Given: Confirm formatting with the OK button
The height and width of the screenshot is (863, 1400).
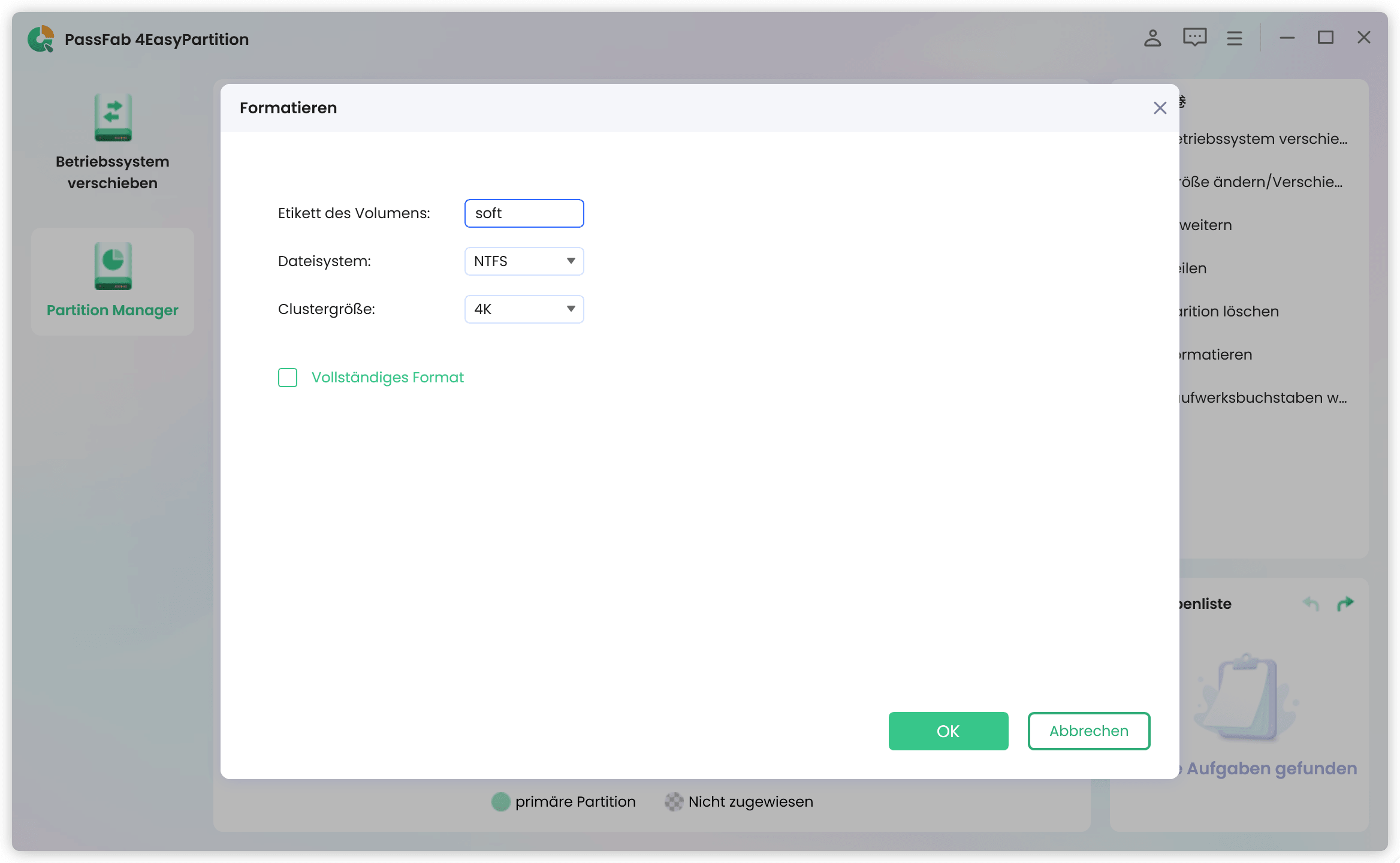Looking at the screenshot, I should click(948, 731).
